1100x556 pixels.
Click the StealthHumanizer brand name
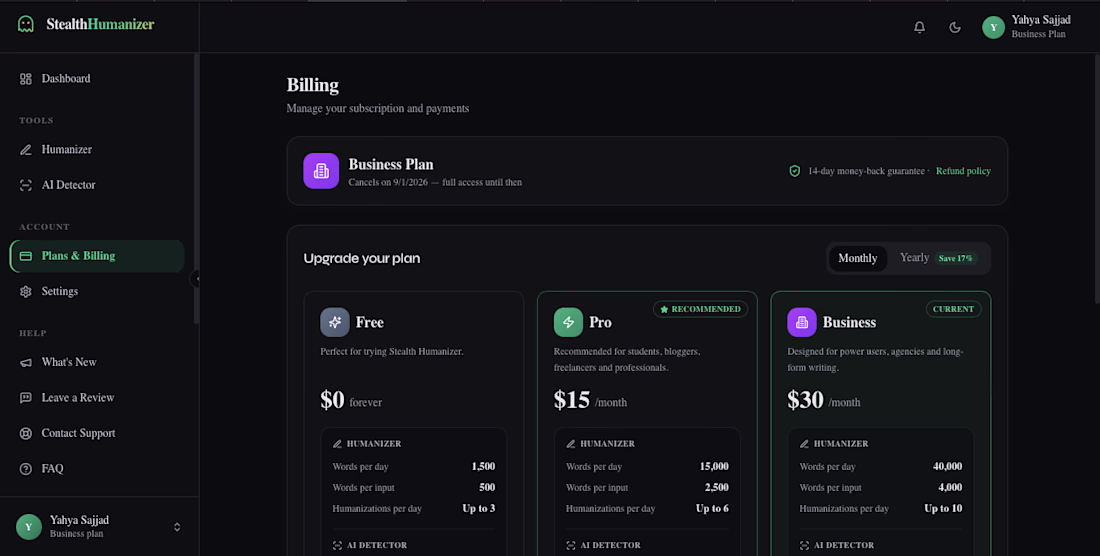[100, 25]
